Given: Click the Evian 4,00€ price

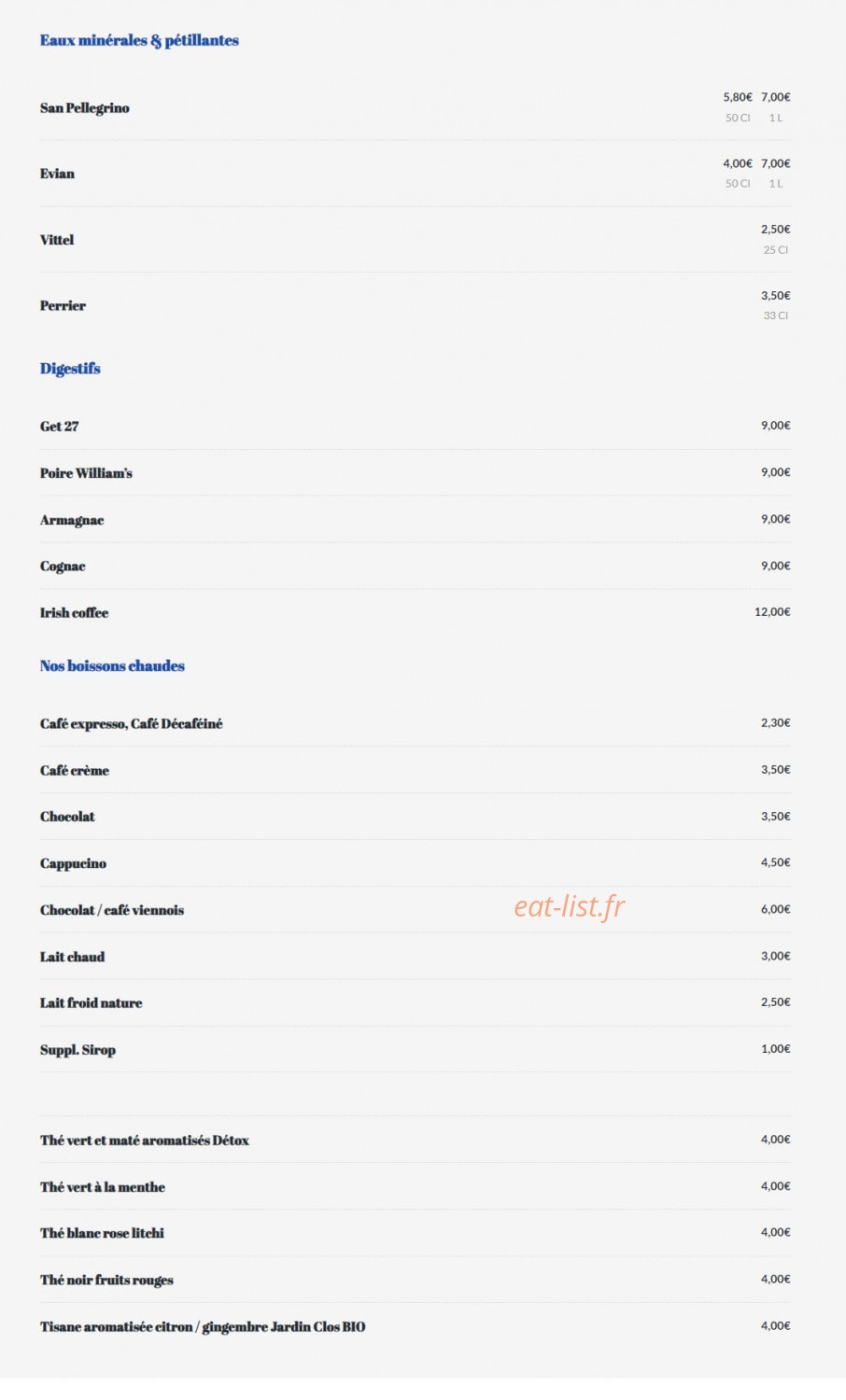Looking at the screenshot, I should [x=737, y=163].
